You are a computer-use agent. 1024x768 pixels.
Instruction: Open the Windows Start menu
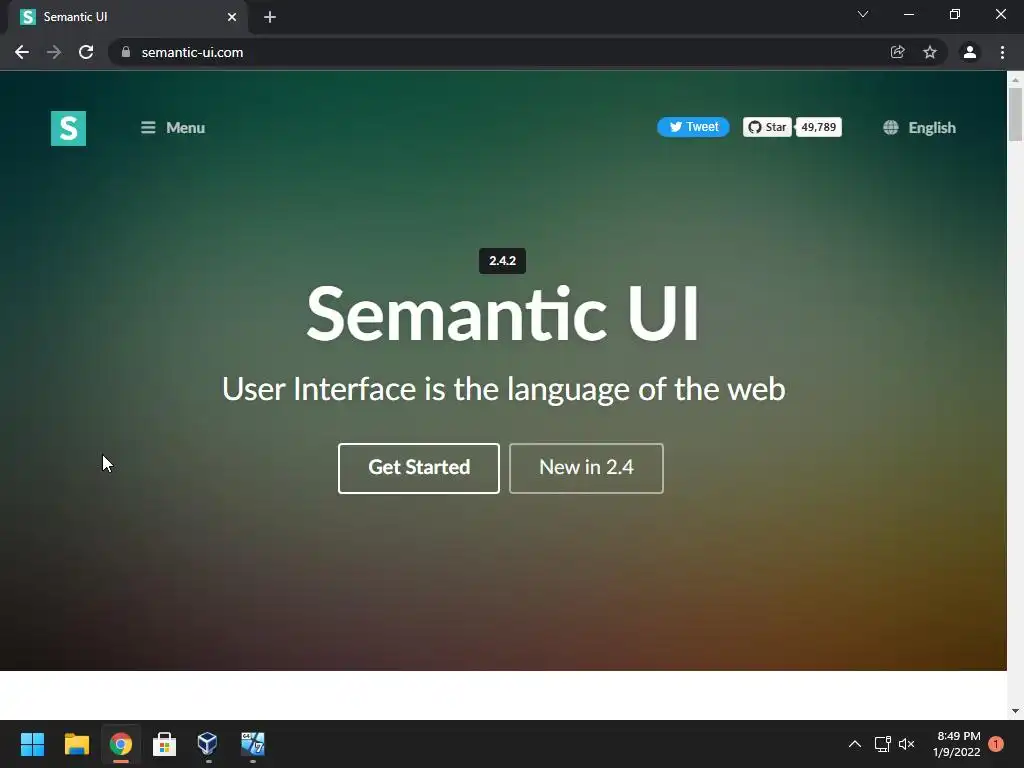[32, 744]
